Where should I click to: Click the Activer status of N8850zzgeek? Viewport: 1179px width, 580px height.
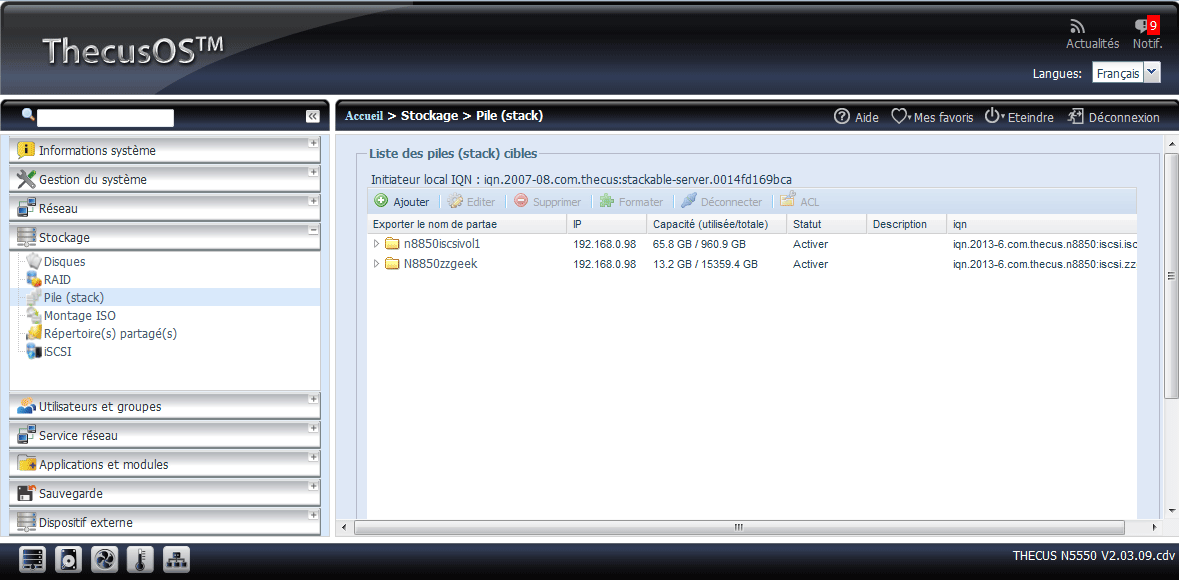[811, 264]
